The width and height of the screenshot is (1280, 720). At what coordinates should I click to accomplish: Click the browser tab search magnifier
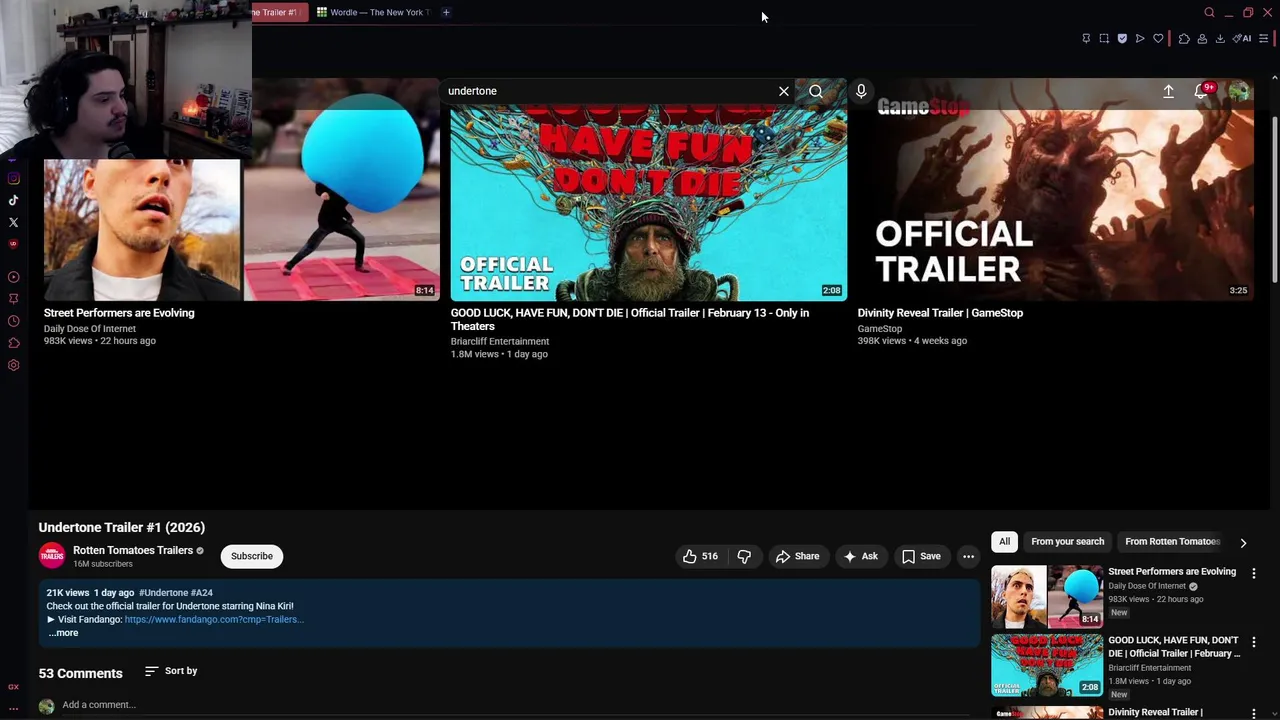[x=1209, y=13]
